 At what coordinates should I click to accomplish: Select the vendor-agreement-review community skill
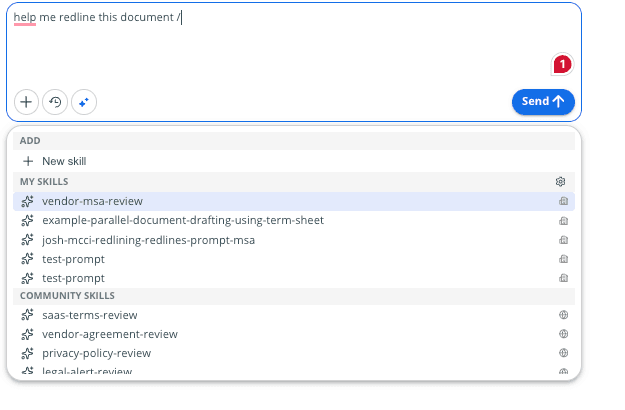pyautogui.click(x=294, y=334)
